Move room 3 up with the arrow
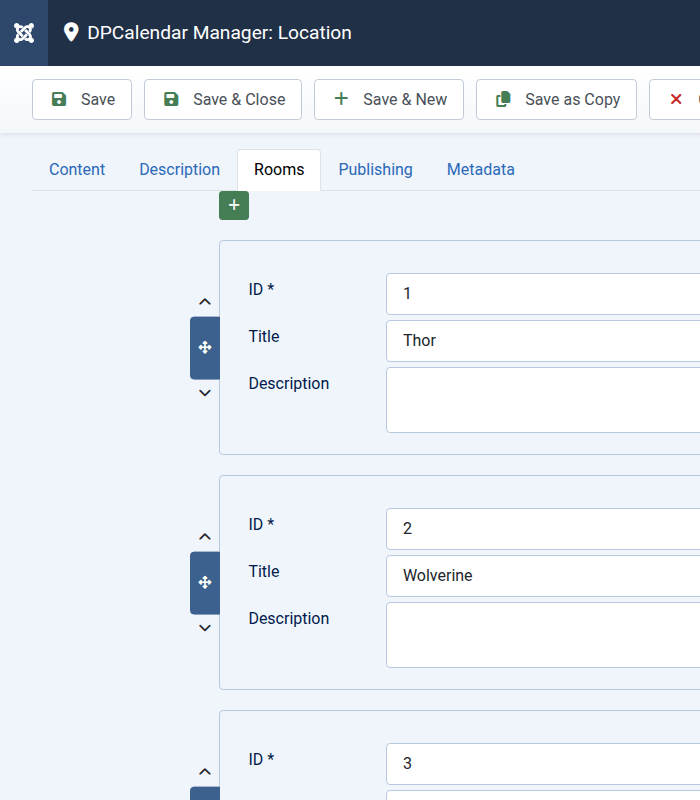Viewport: 700px width, 800px height. tap(205, 772)
